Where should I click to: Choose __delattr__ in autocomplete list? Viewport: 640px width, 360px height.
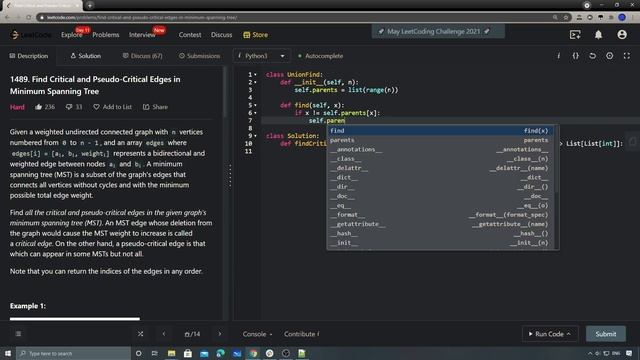click(440, 168)
